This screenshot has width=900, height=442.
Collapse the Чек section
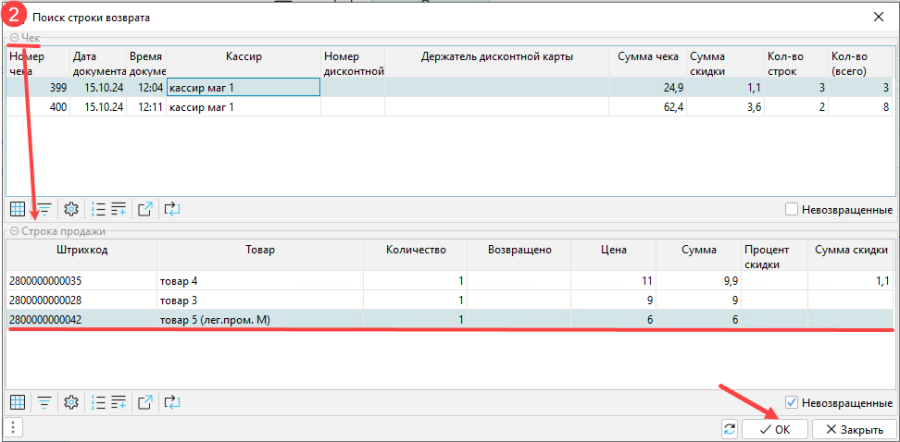point(14,38)
